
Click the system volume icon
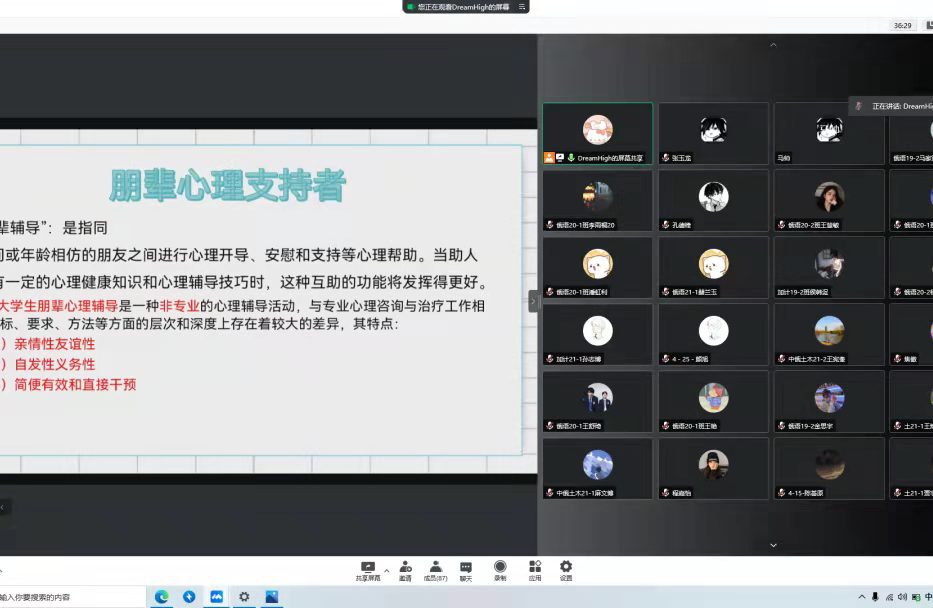pos(902,597)
